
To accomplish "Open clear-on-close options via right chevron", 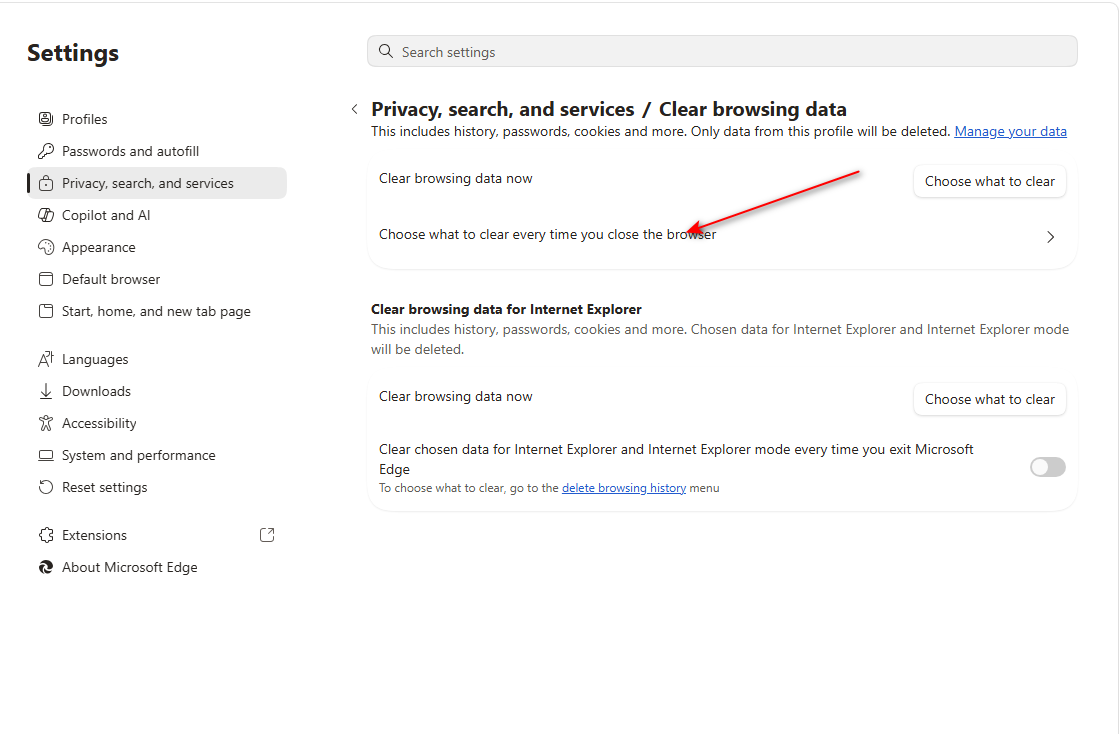I will pyautogui.click(x=1050, y=237).
